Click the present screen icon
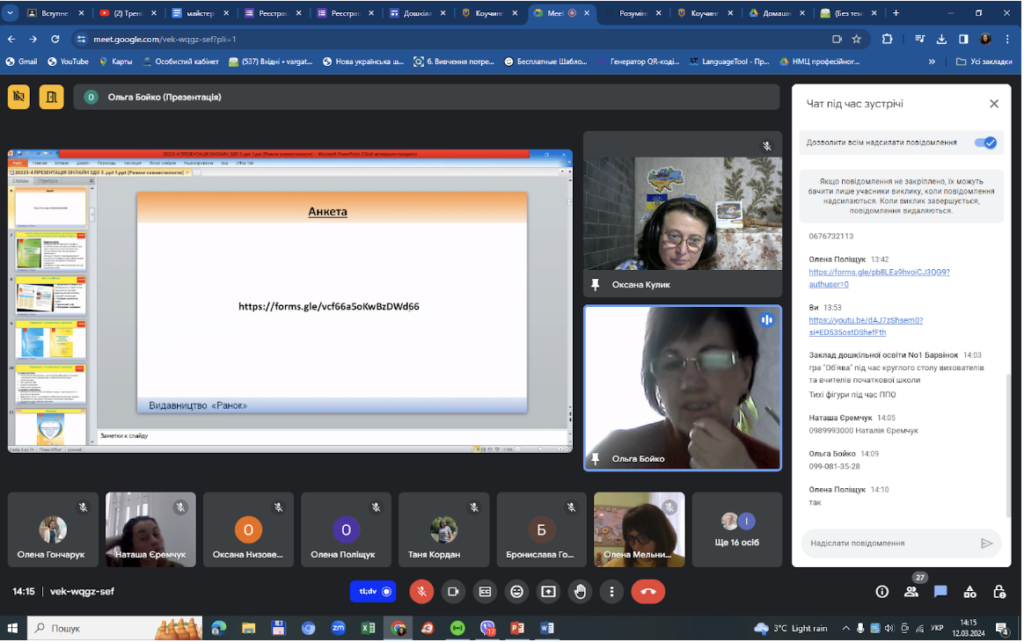This screenshot has height=642, width=1024. point(548,592)
